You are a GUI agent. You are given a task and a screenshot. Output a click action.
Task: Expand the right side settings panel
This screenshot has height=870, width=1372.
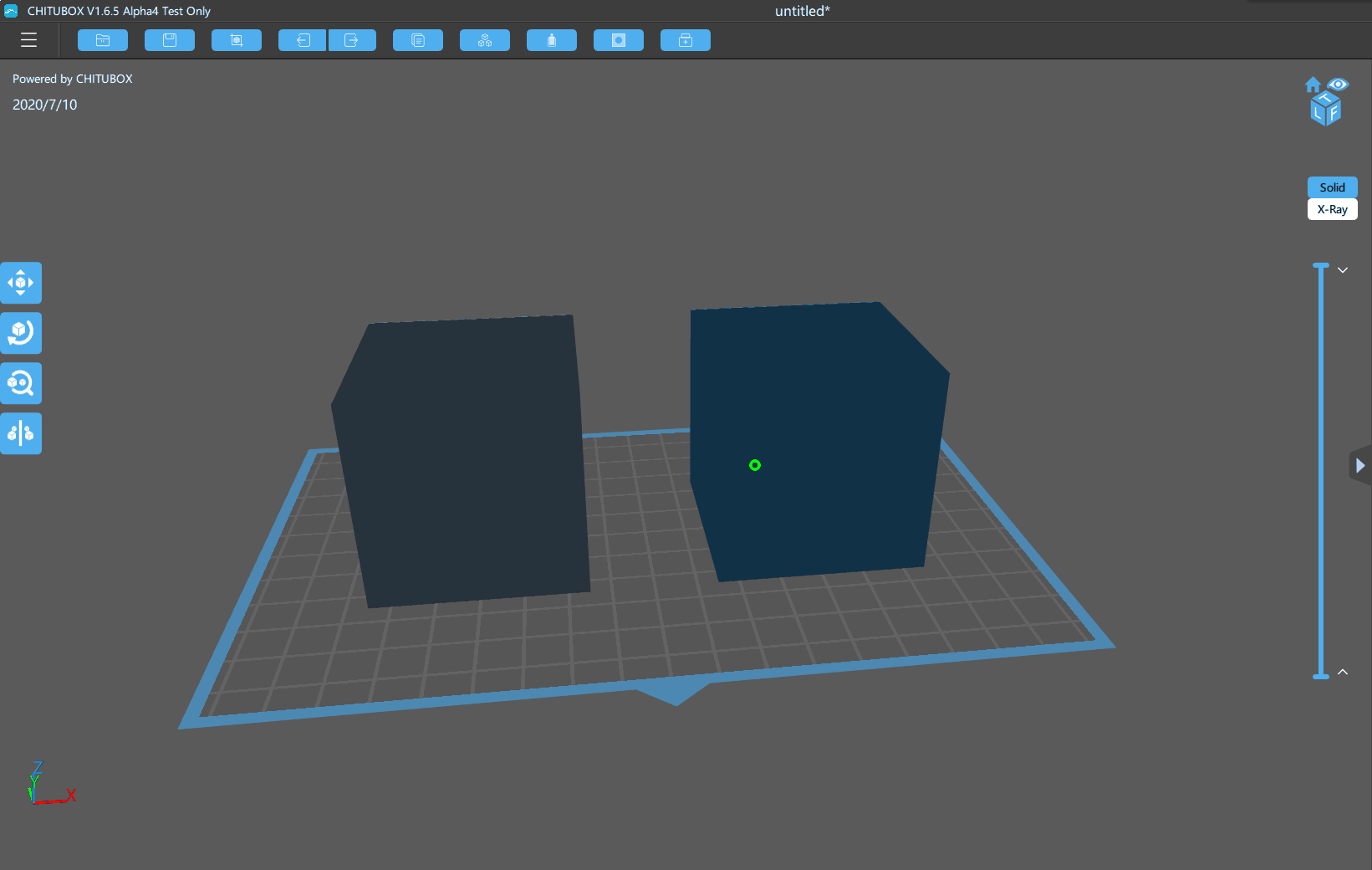tap(1360, 465)
